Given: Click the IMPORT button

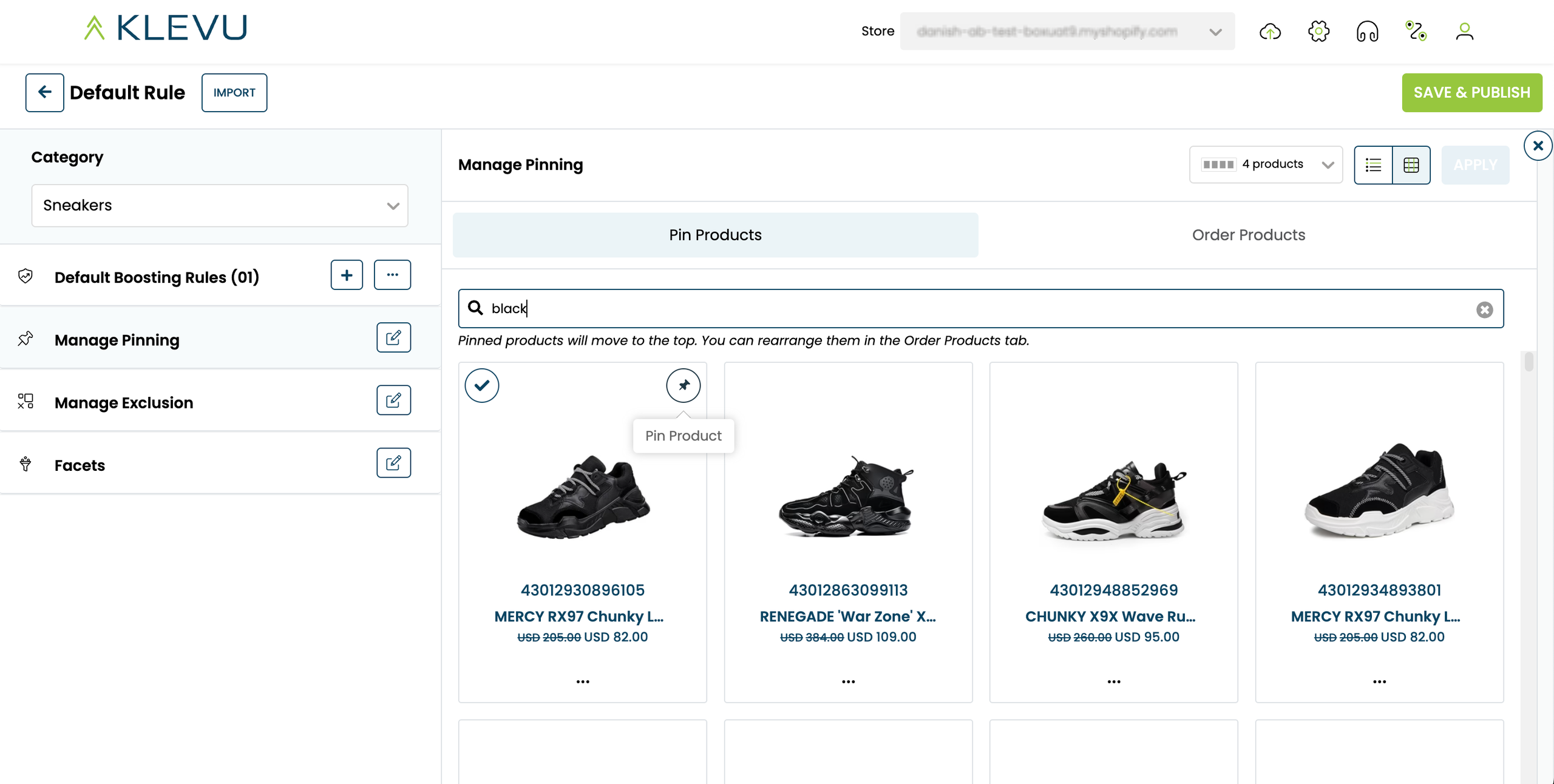Looking at the screenshot, I should coord(234,93).
